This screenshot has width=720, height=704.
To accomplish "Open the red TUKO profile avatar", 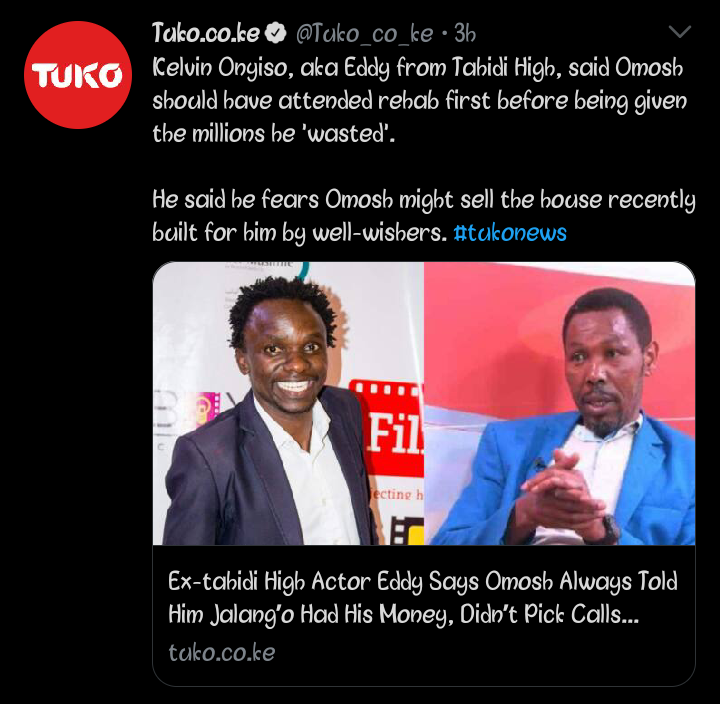I will tap(78, 75).
